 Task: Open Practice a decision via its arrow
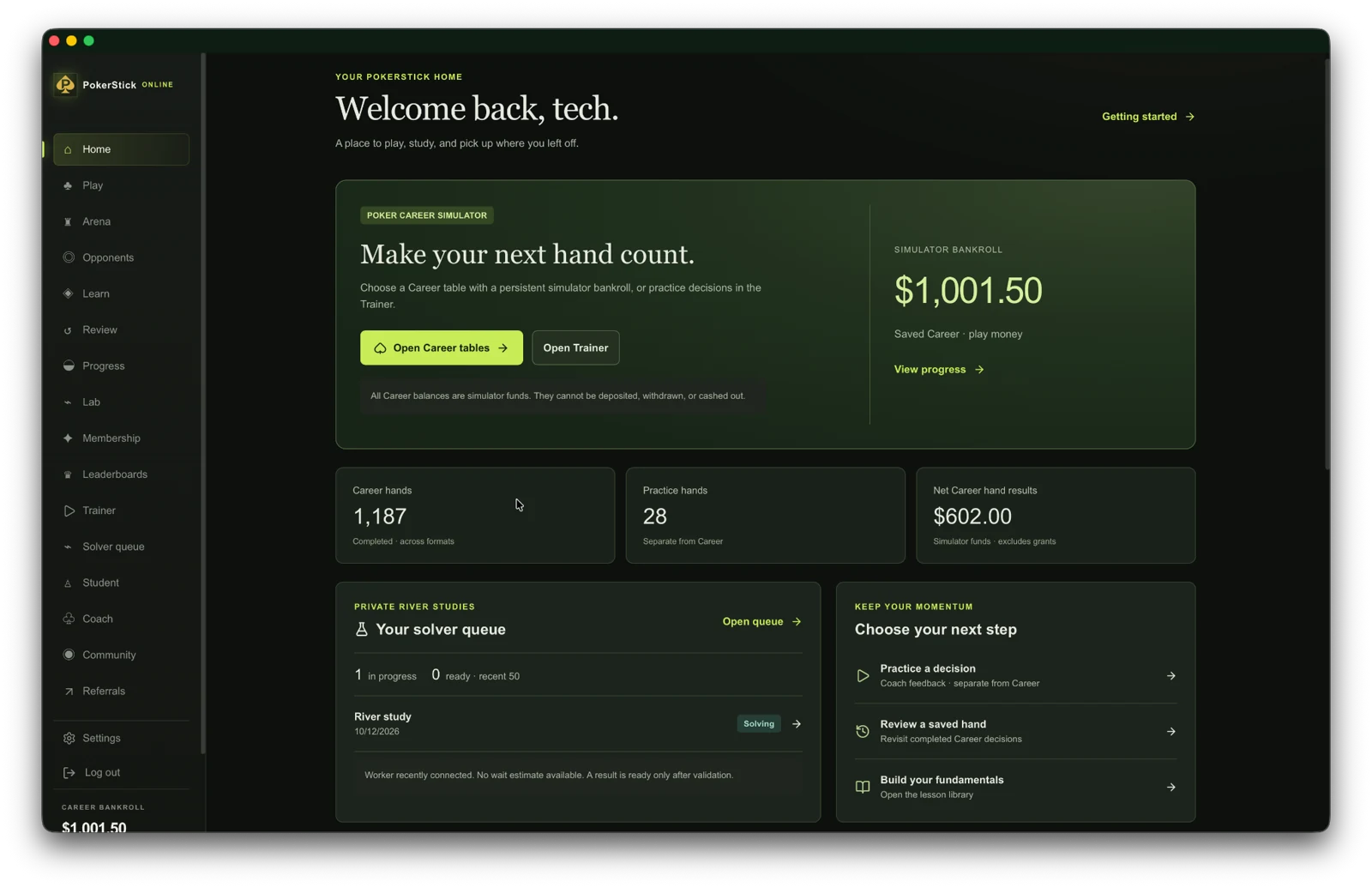click(x=1170, y=676)
